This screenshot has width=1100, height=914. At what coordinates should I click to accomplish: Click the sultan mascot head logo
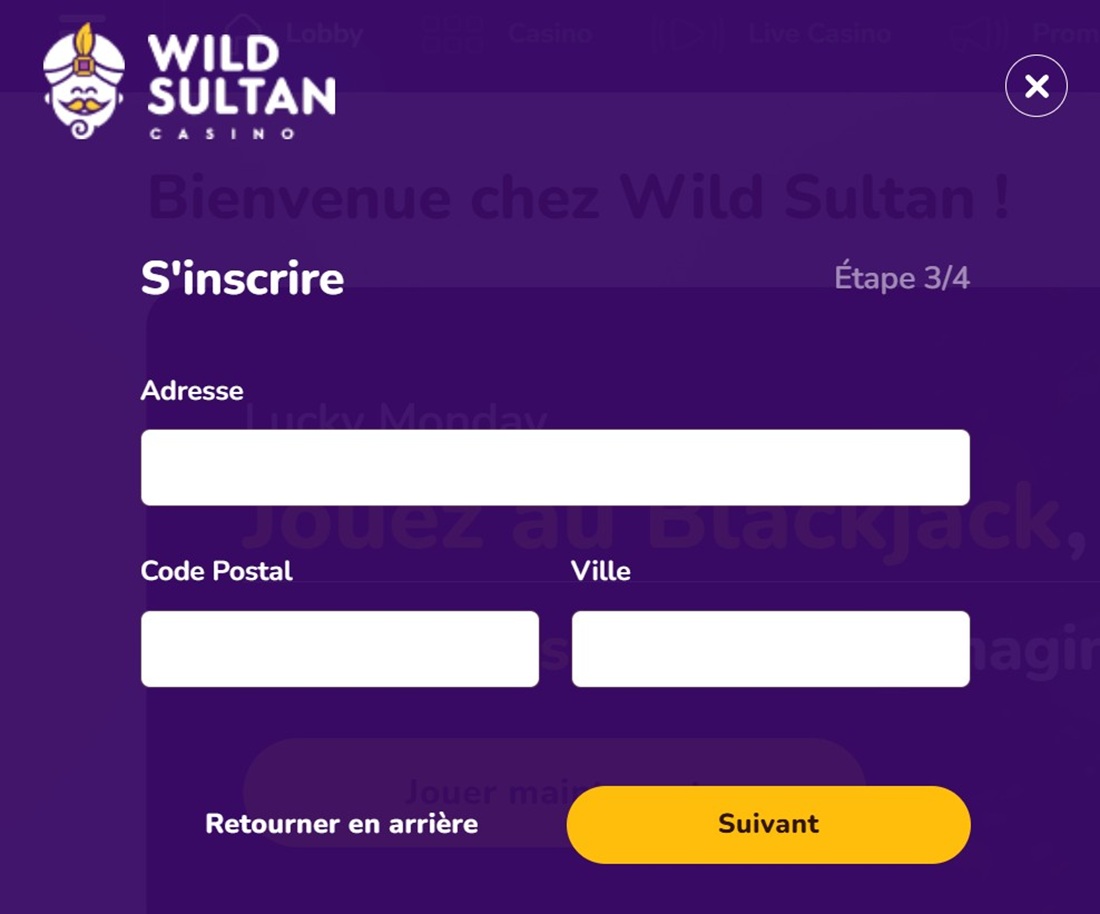[84, 81]
